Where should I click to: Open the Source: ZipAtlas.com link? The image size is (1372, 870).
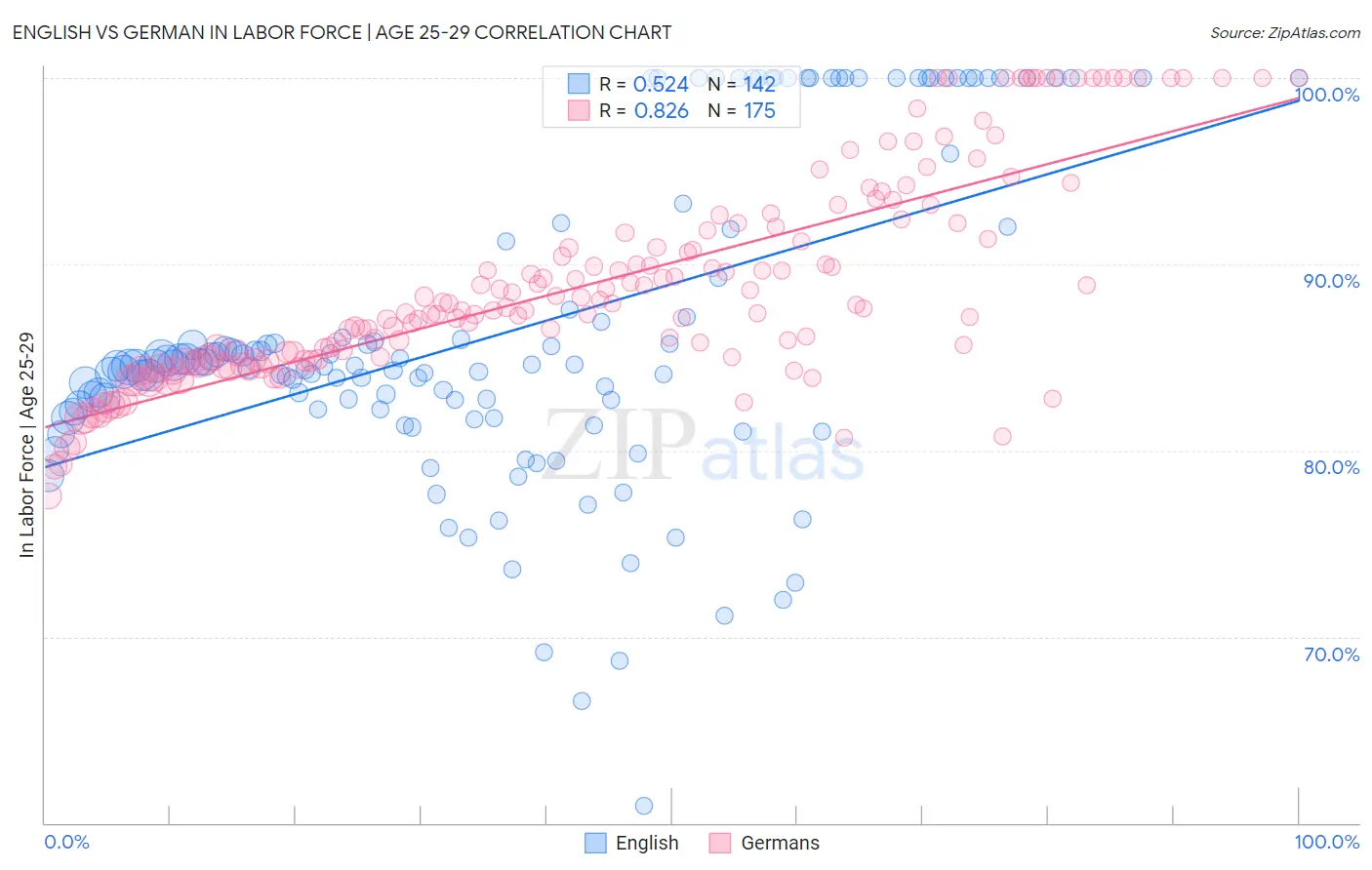[1285, 32]
